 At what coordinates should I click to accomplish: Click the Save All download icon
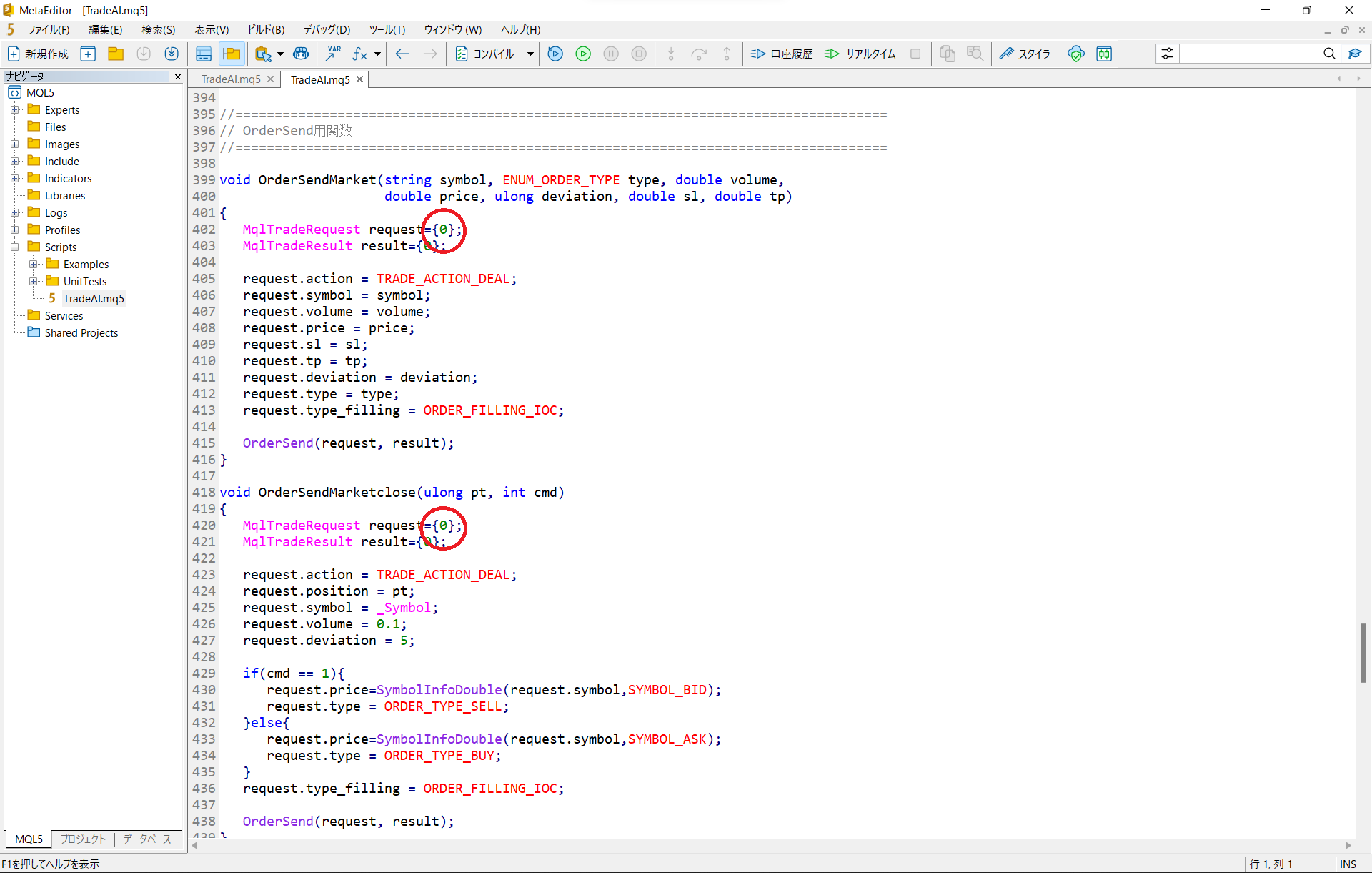(x=171, y=54)
